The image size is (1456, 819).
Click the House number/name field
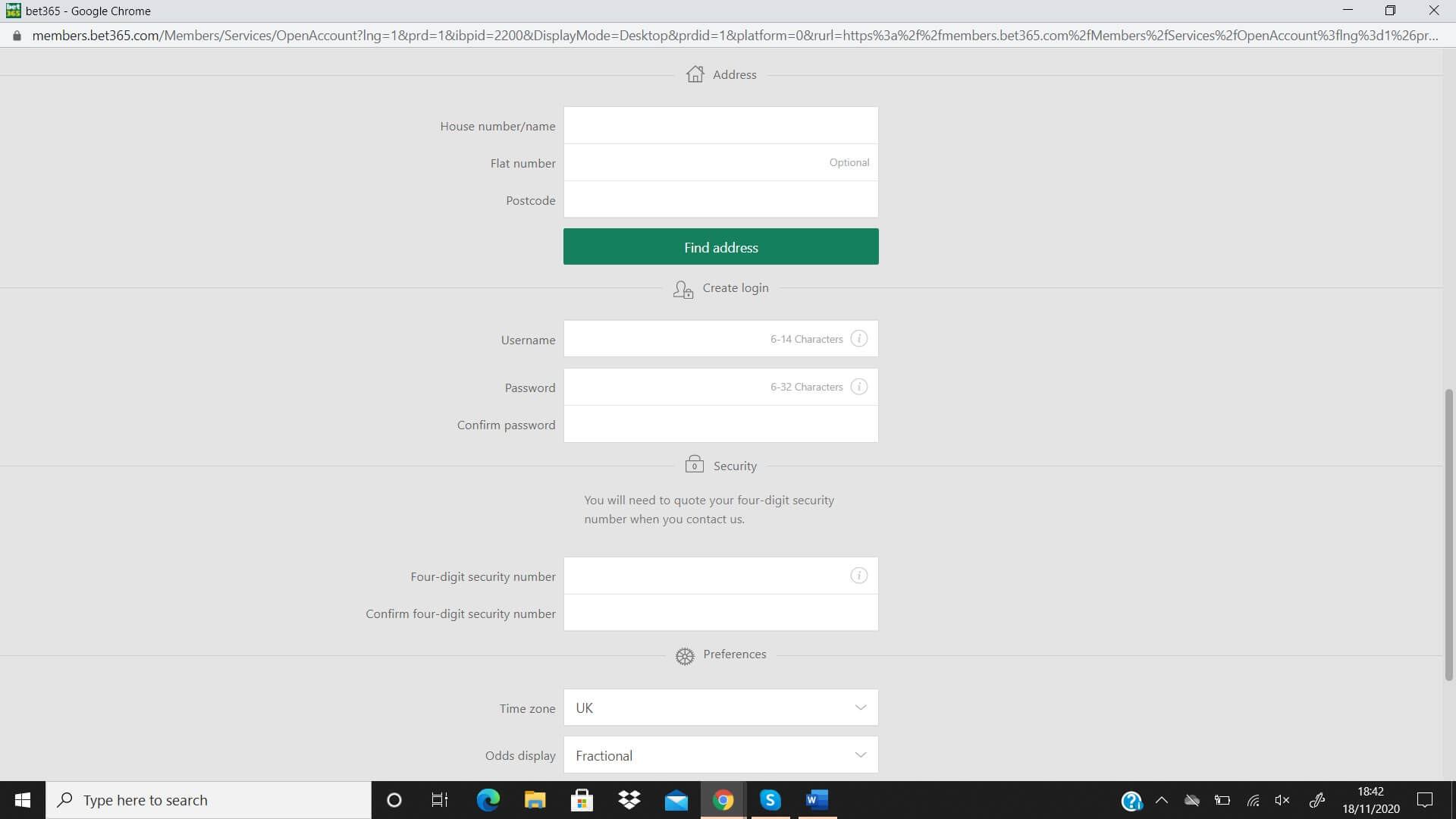tap(720, 125)
